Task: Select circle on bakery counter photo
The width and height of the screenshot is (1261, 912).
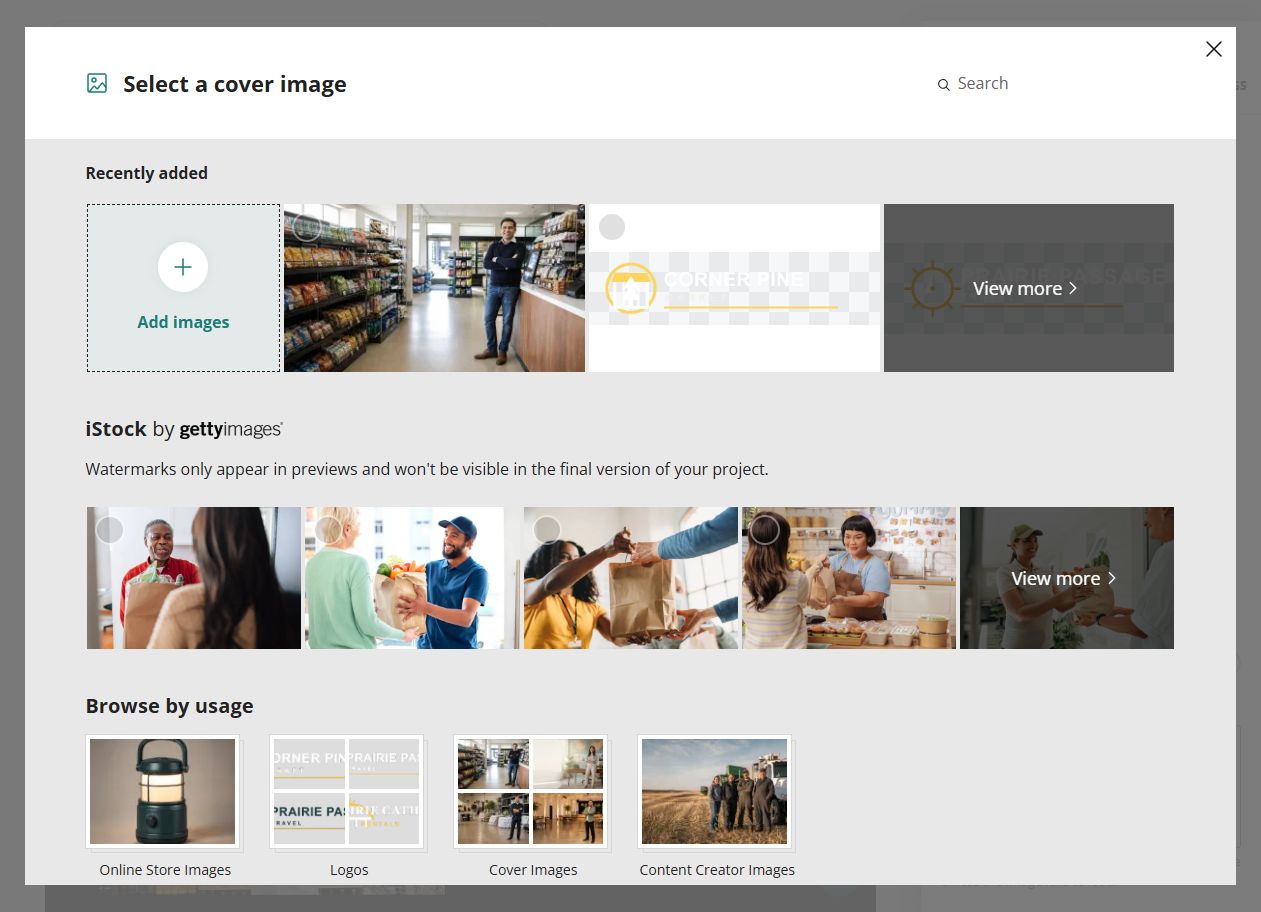Action: click(765, 530)
